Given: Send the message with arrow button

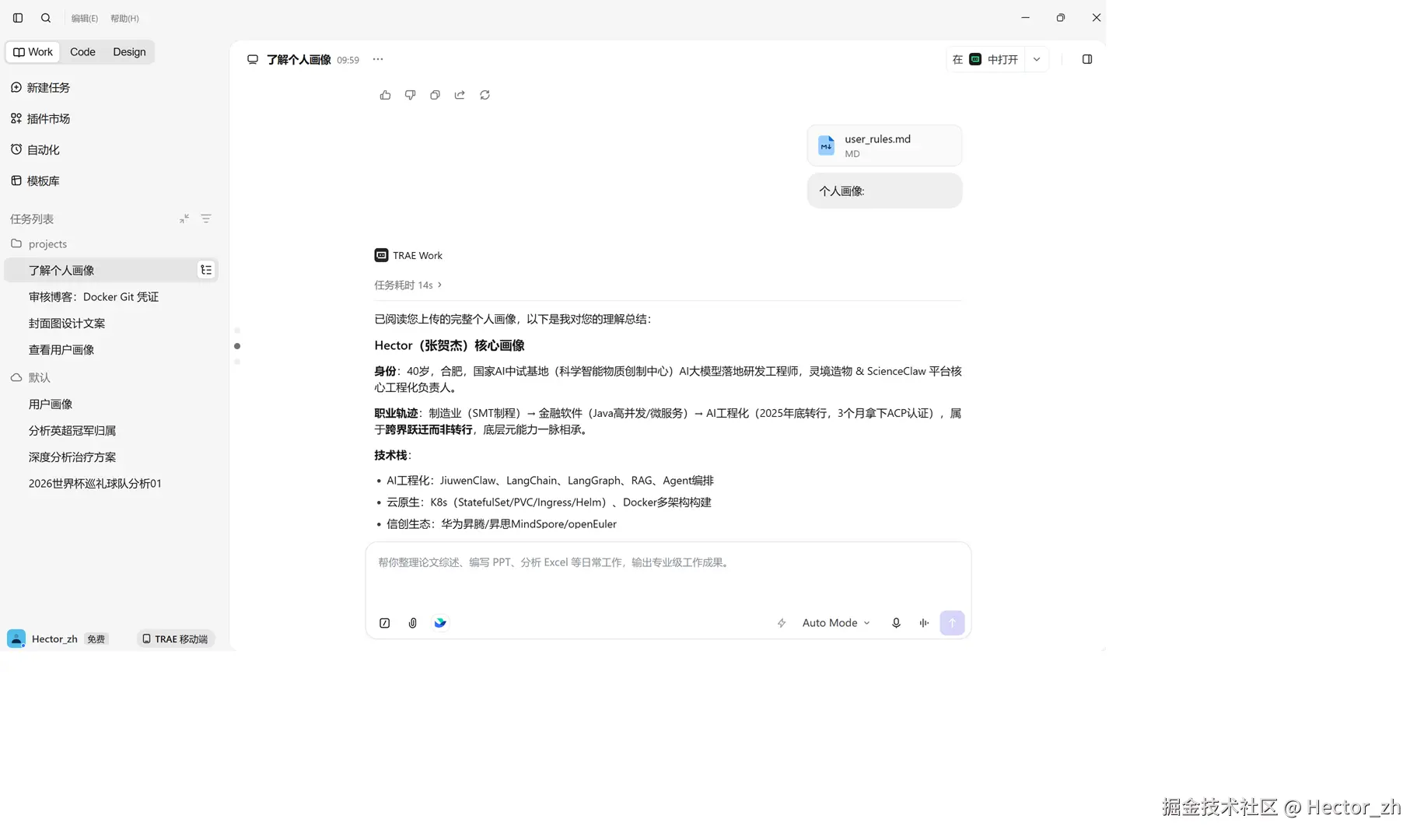Looking at the screenshot, I should [952, 624].
